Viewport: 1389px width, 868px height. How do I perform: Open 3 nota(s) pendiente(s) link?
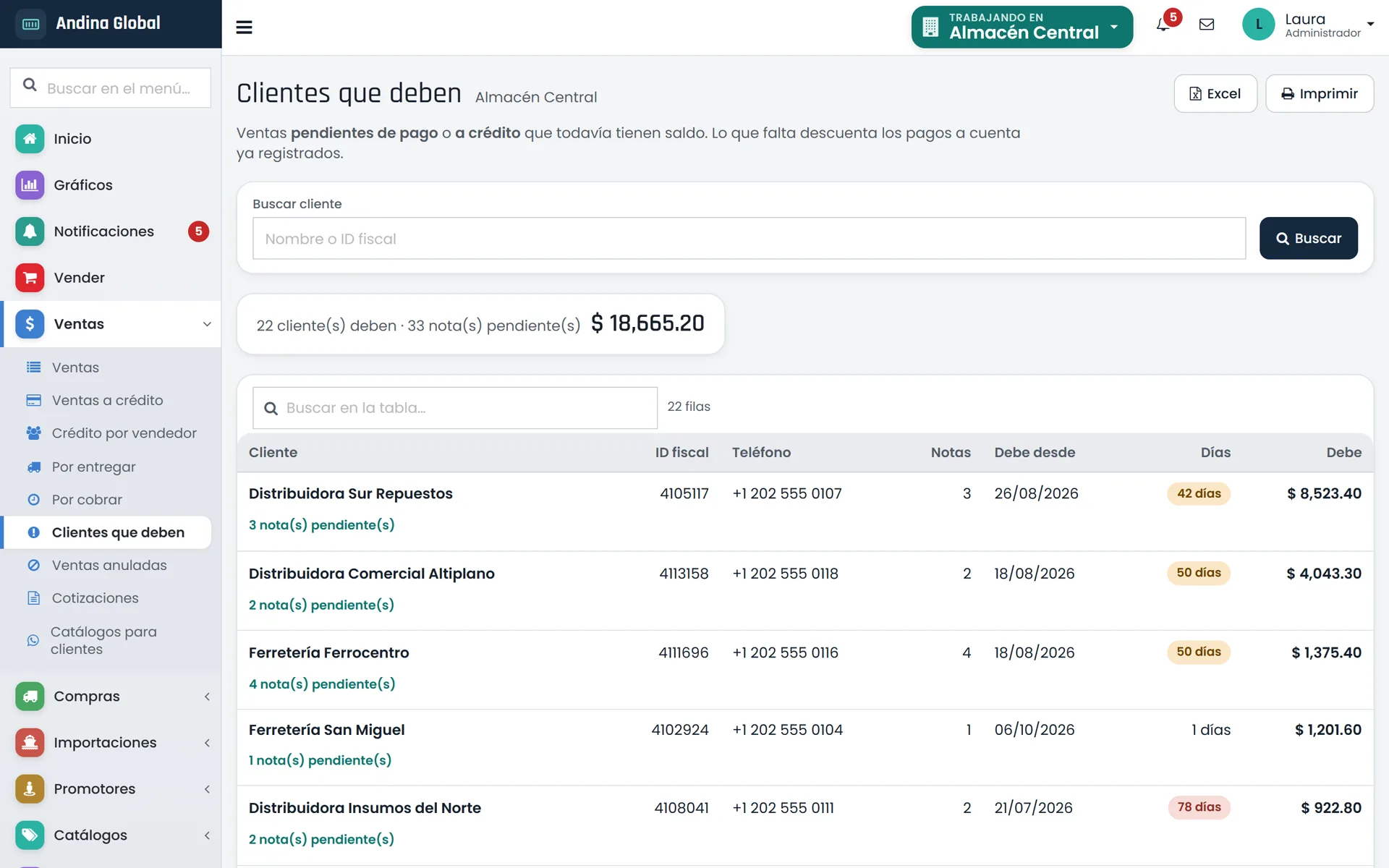pos(321,525)
